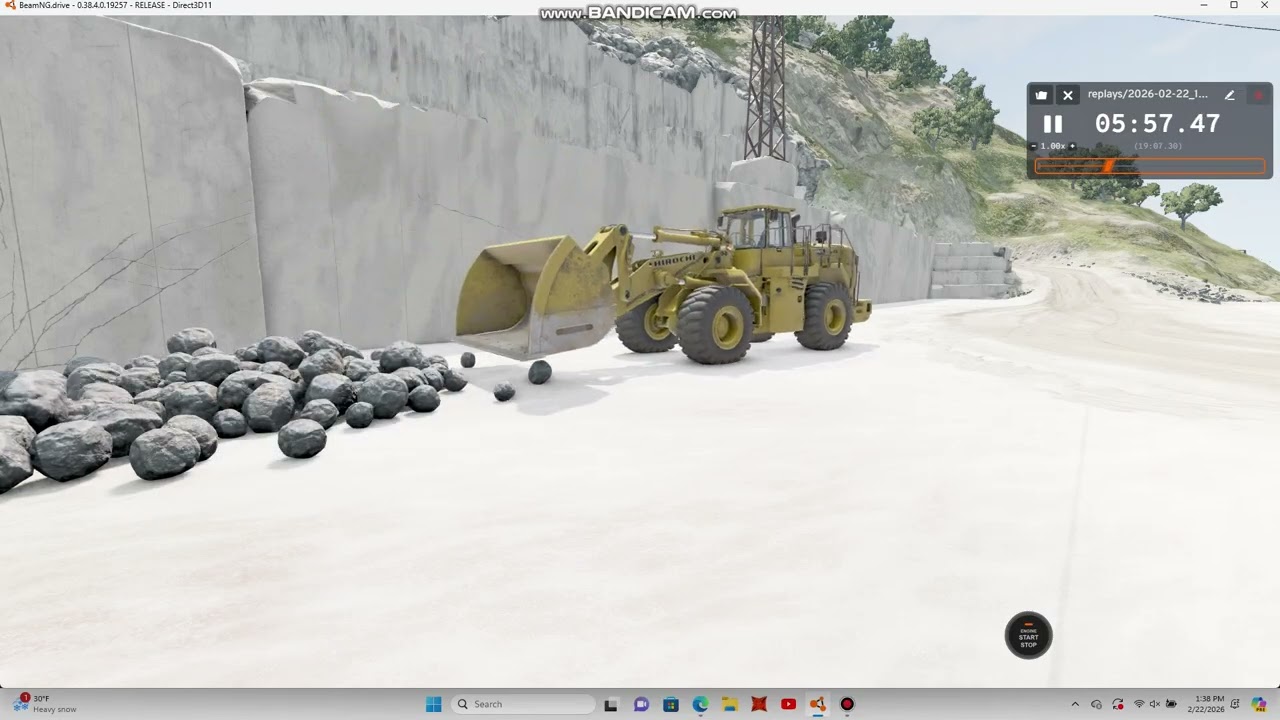The height and width of the screenshot is (720, 1280).
Task: Open the purple video chat app in taskbar
Action: coord(641,704)
